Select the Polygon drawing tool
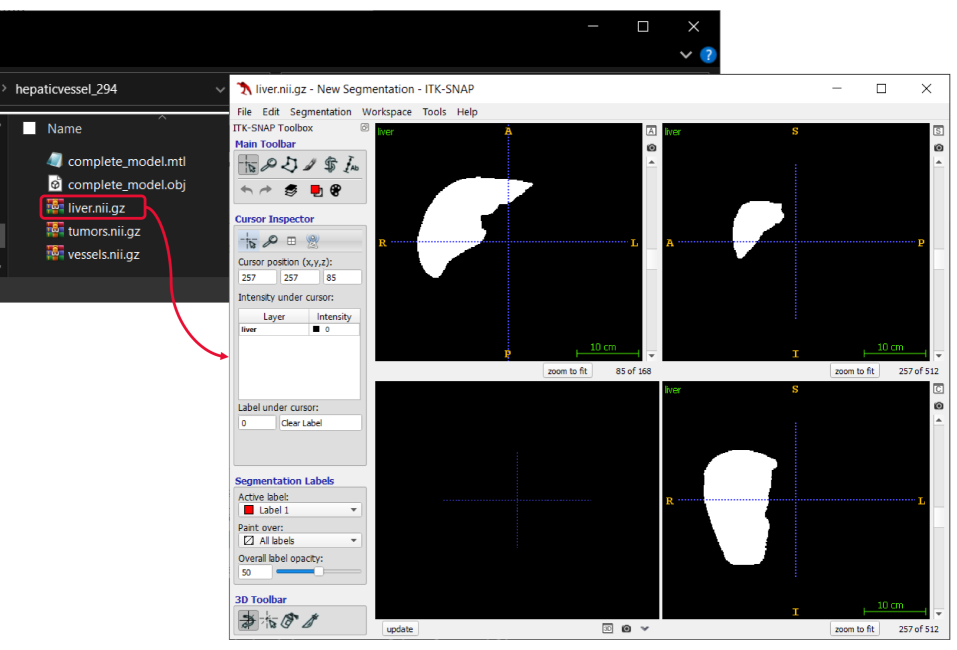Image resolution: width=957 pixels, height=650 pixels. coord(290,165)
